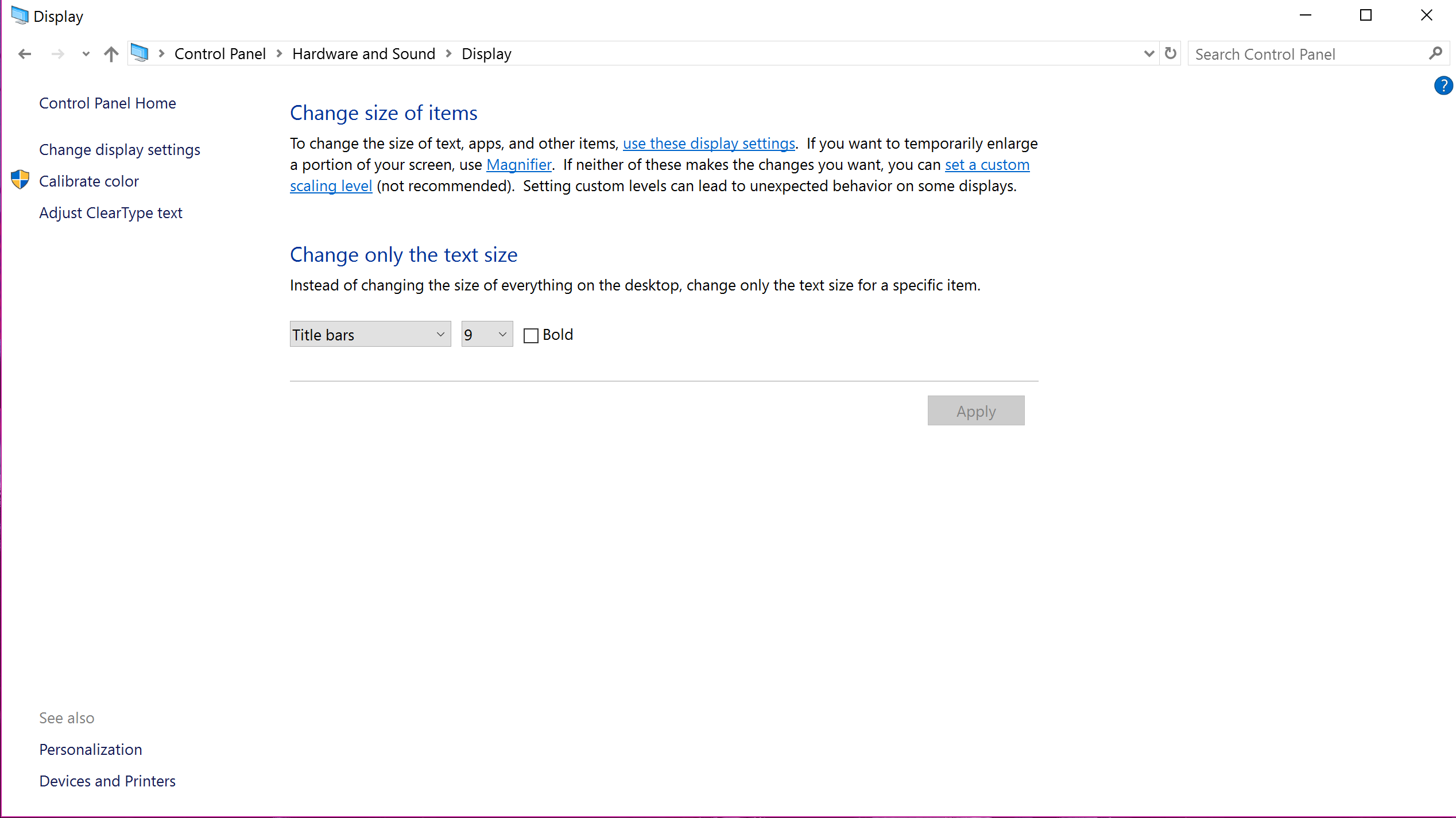The height and width of the screenshot is (818, 1456).
Task: Go to Control Panel breadcrumb
Action: 220,54
